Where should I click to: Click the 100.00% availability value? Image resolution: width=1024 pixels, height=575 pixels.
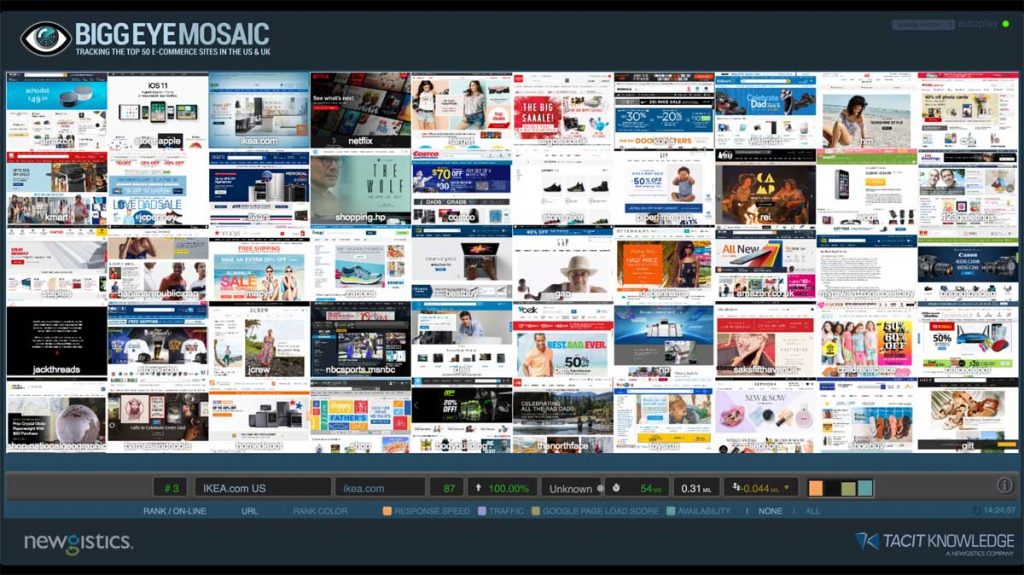[508, 488]
